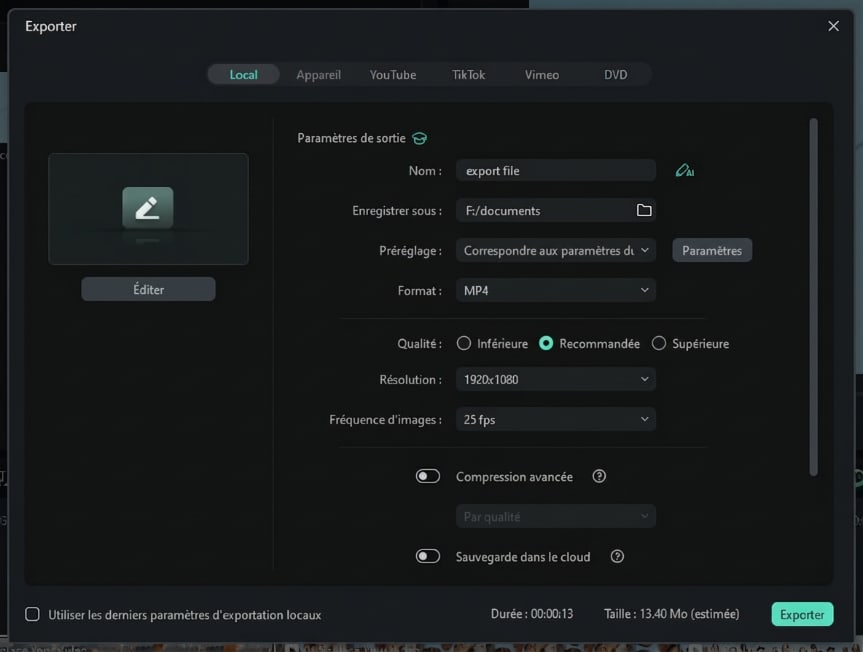This screenshot has height=652, width=863.
Task: Open the Préréglage dropdown
Action: (555, 250)
